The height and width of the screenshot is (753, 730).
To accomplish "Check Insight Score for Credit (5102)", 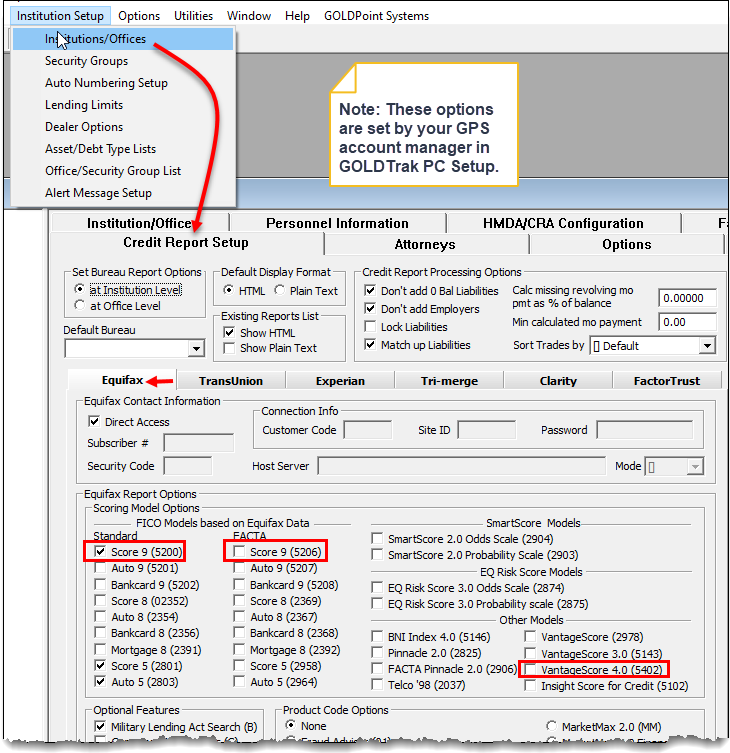I will (x=530, y=685).
